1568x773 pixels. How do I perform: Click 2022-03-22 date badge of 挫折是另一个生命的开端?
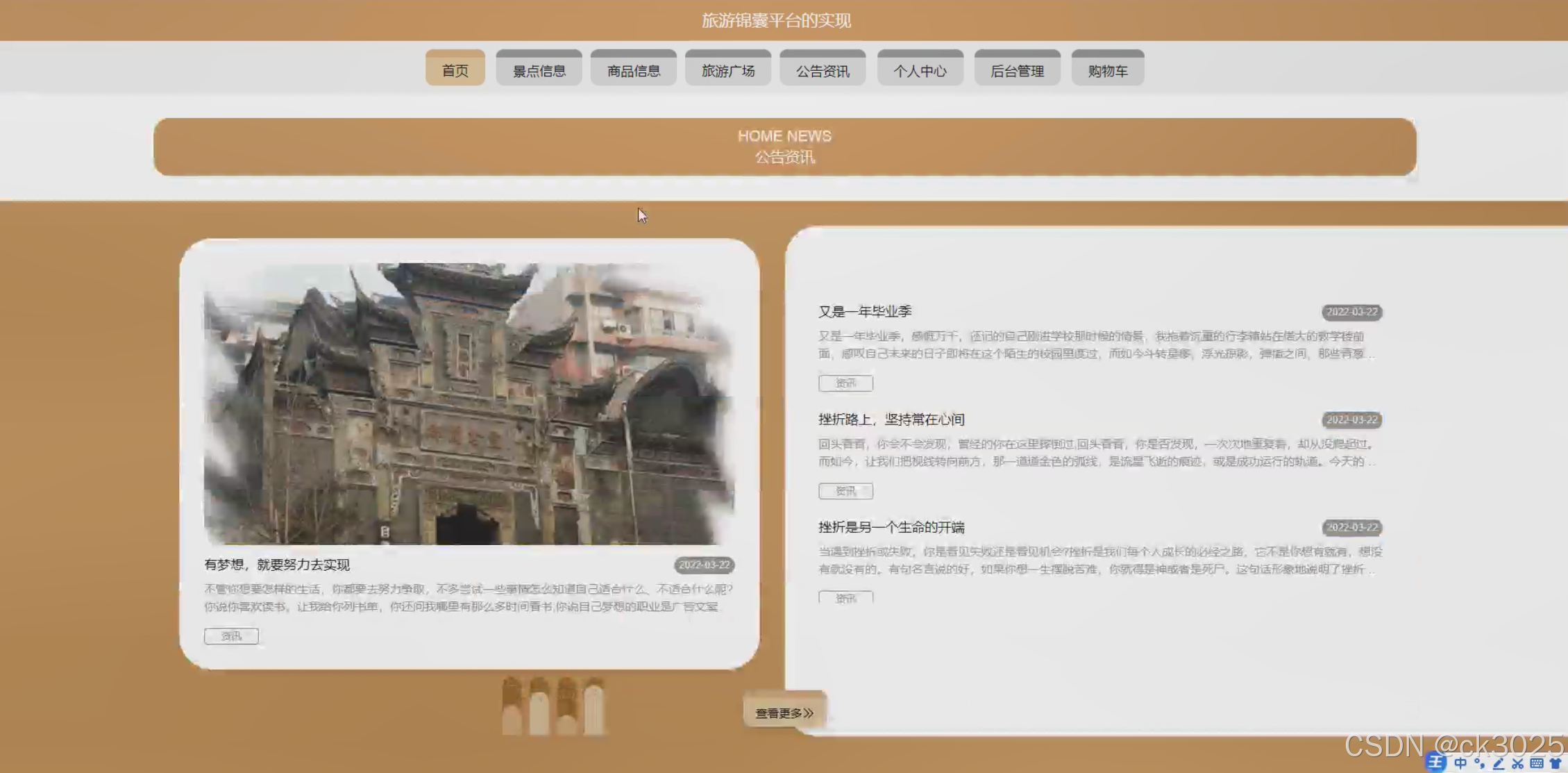coord(1351,527)
